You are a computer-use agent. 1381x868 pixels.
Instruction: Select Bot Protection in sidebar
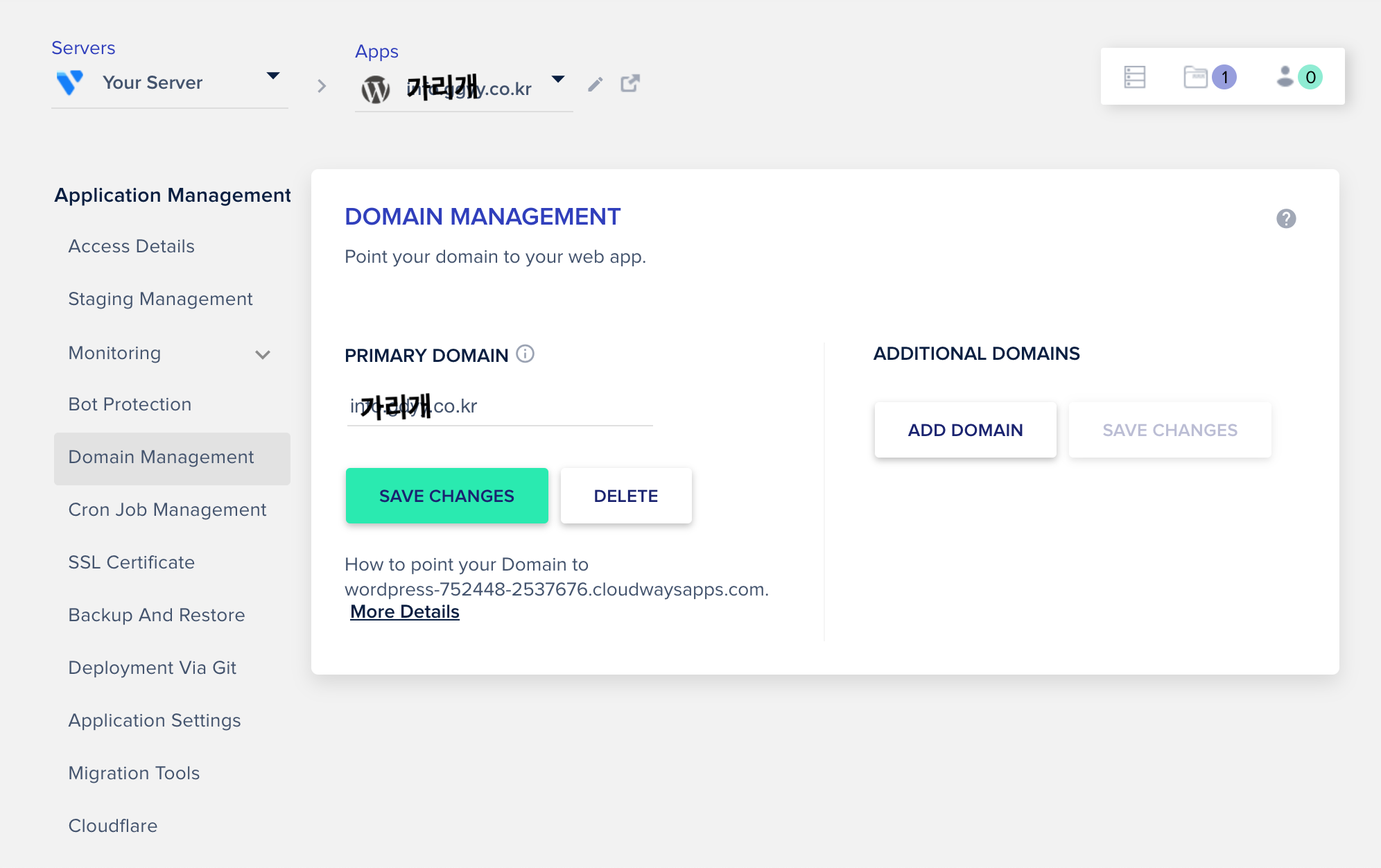pos(130,404)
